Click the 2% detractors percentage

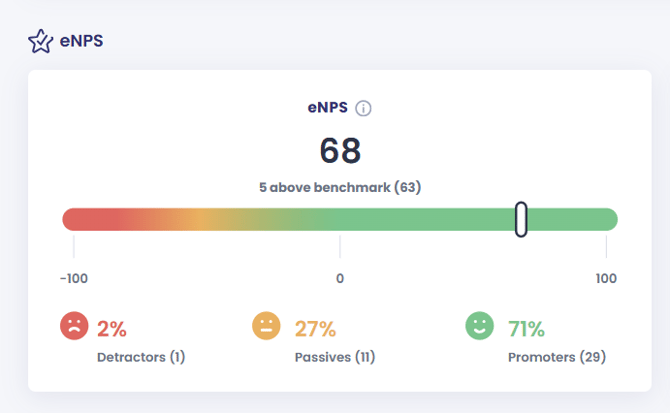click(112, 329)
